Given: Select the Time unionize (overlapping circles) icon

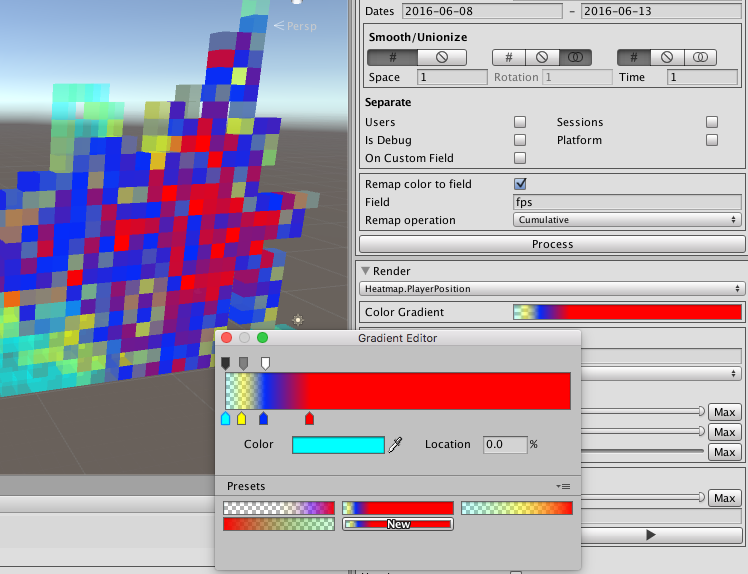Looking at the screenshot, I should pos(698,58).
